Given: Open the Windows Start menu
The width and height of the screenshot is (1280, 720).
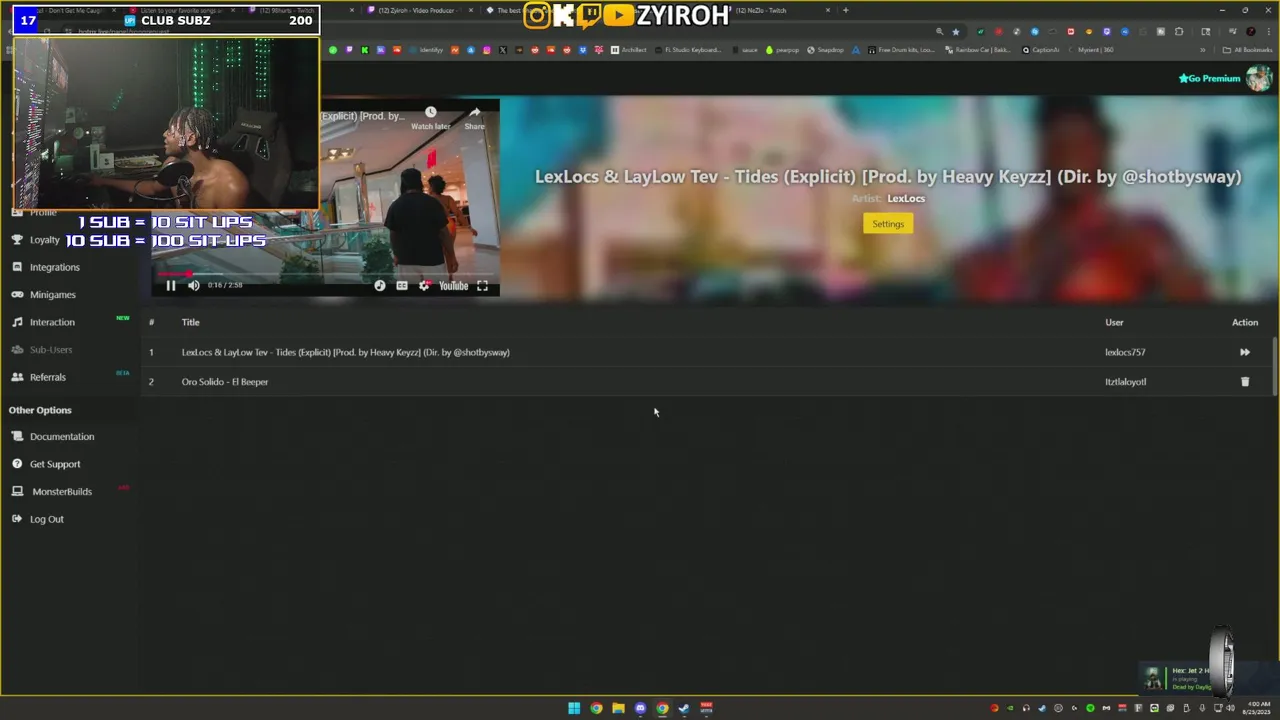Looking at the screenshot, I should point(574,709).
